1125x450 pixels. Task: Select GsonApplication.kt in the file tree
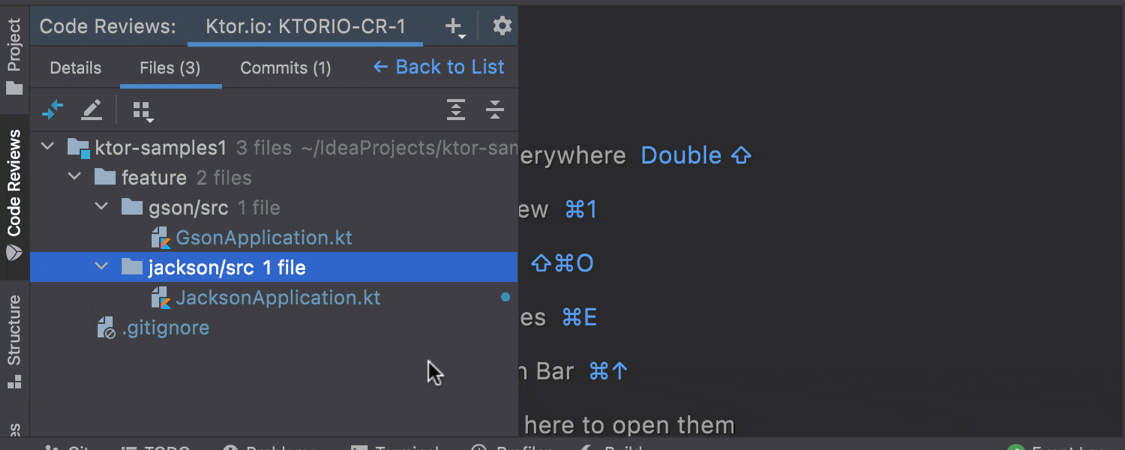click(264, 238)
